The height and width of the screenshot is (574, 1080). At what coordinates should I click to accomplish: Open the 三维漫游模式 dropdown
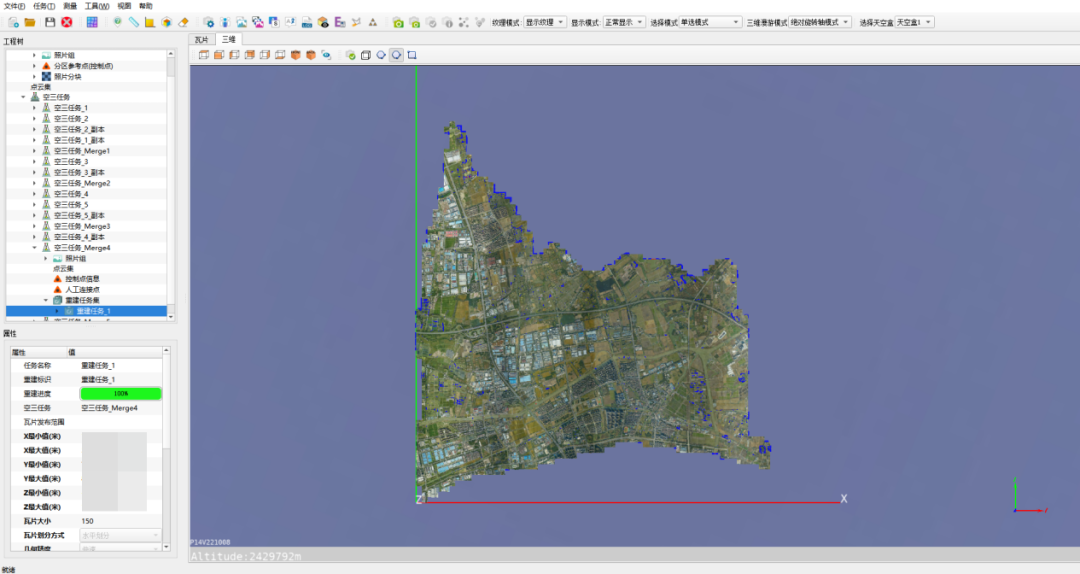tap(820, 22)
